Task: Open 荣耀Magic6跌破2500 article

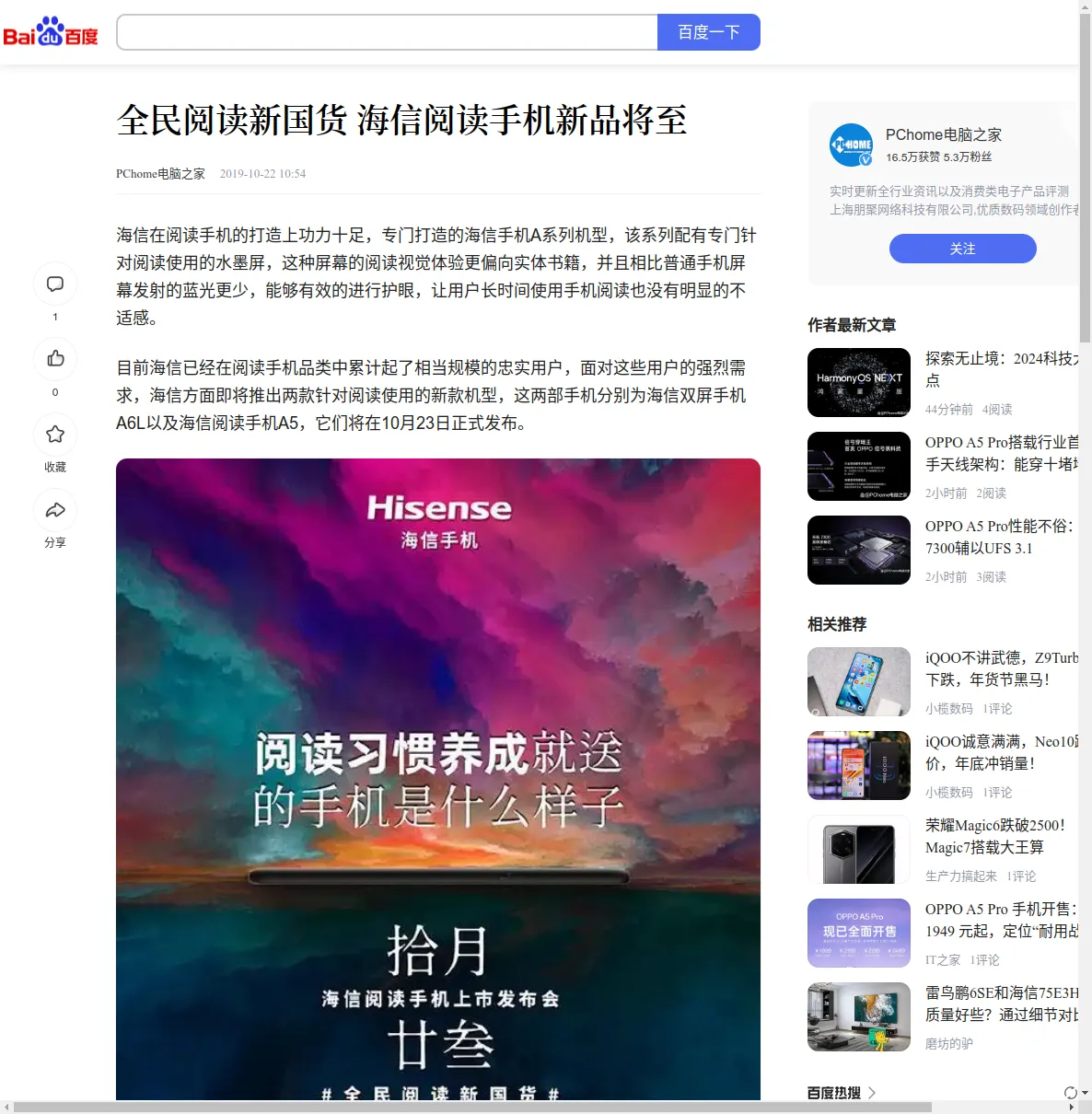Action: pos(995,836)
